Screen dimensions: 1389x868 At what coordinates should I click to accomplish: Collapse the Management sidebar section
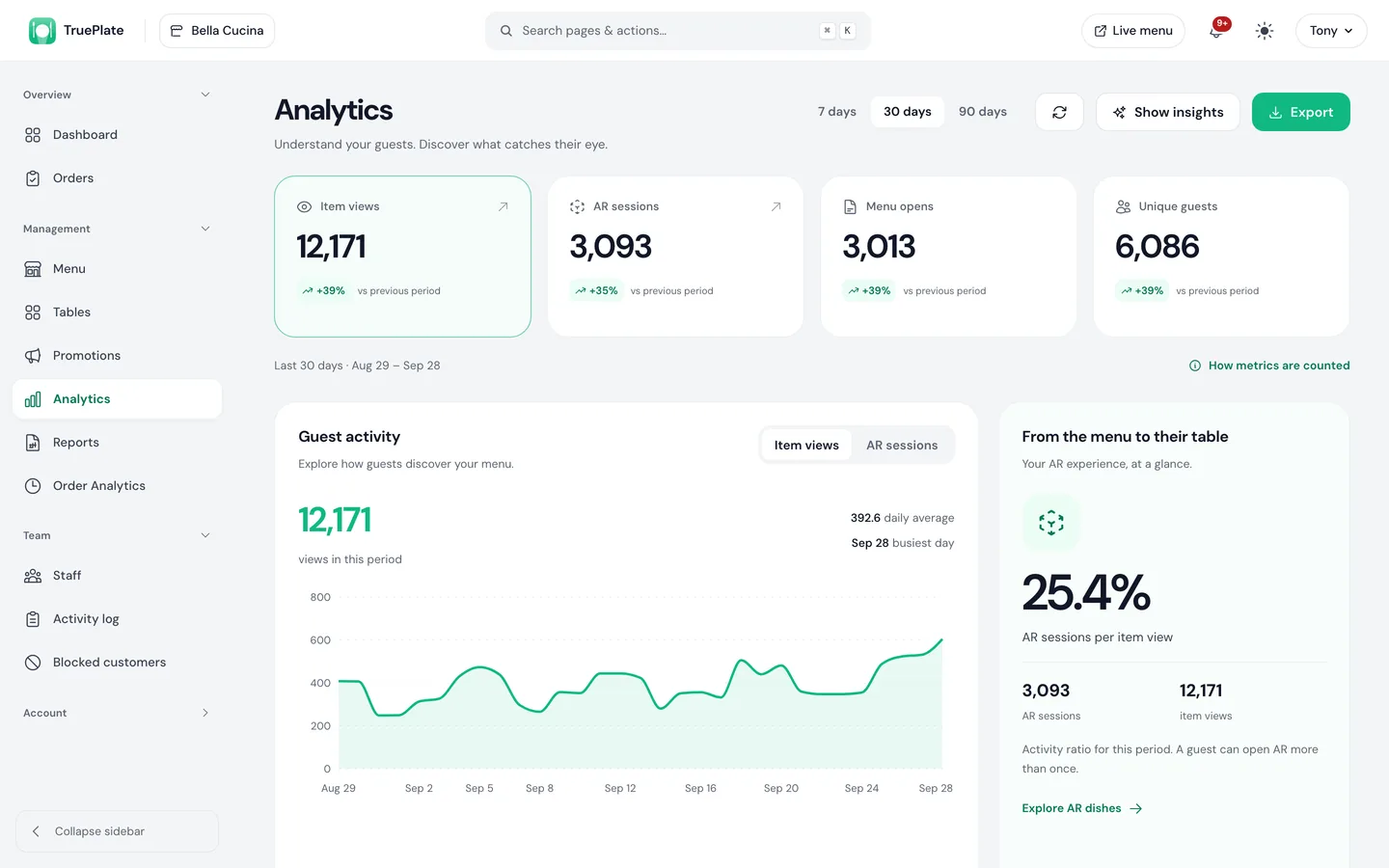coord(205,229)
